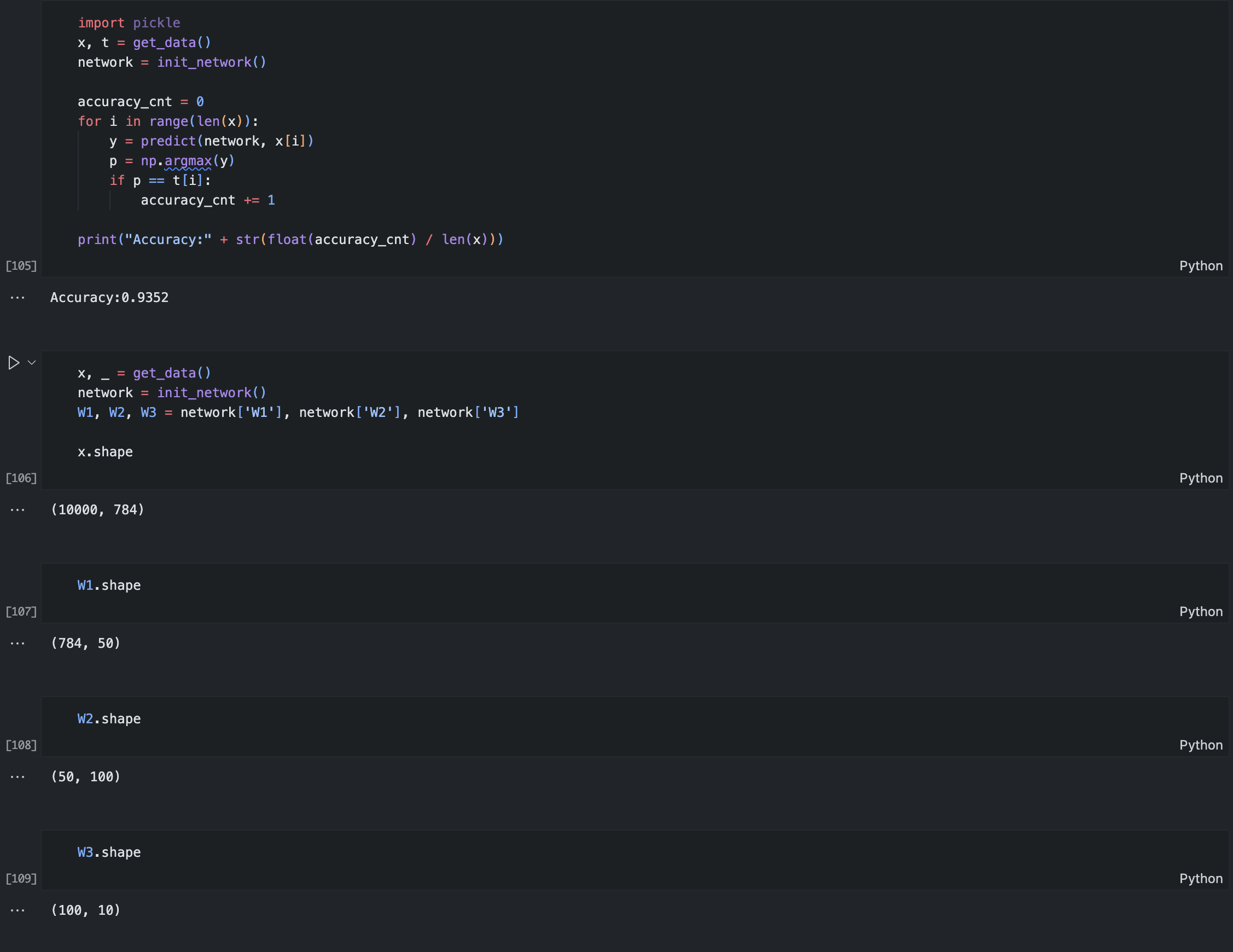Click the accuracy_cnt += 1 line
1233x952 pixels.
point(208,200)
